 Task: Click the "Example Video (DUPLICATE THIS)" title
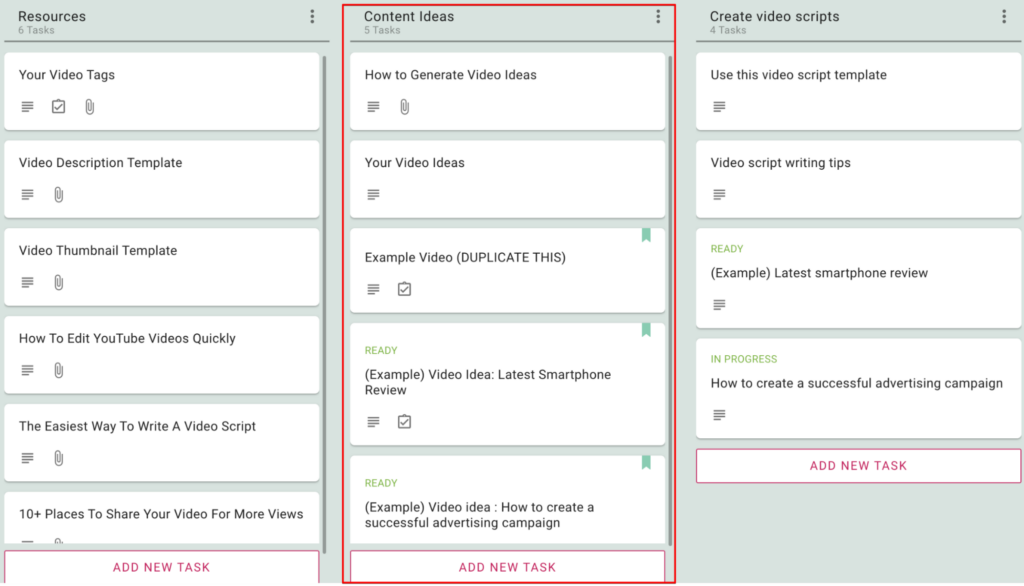[465, 257]
